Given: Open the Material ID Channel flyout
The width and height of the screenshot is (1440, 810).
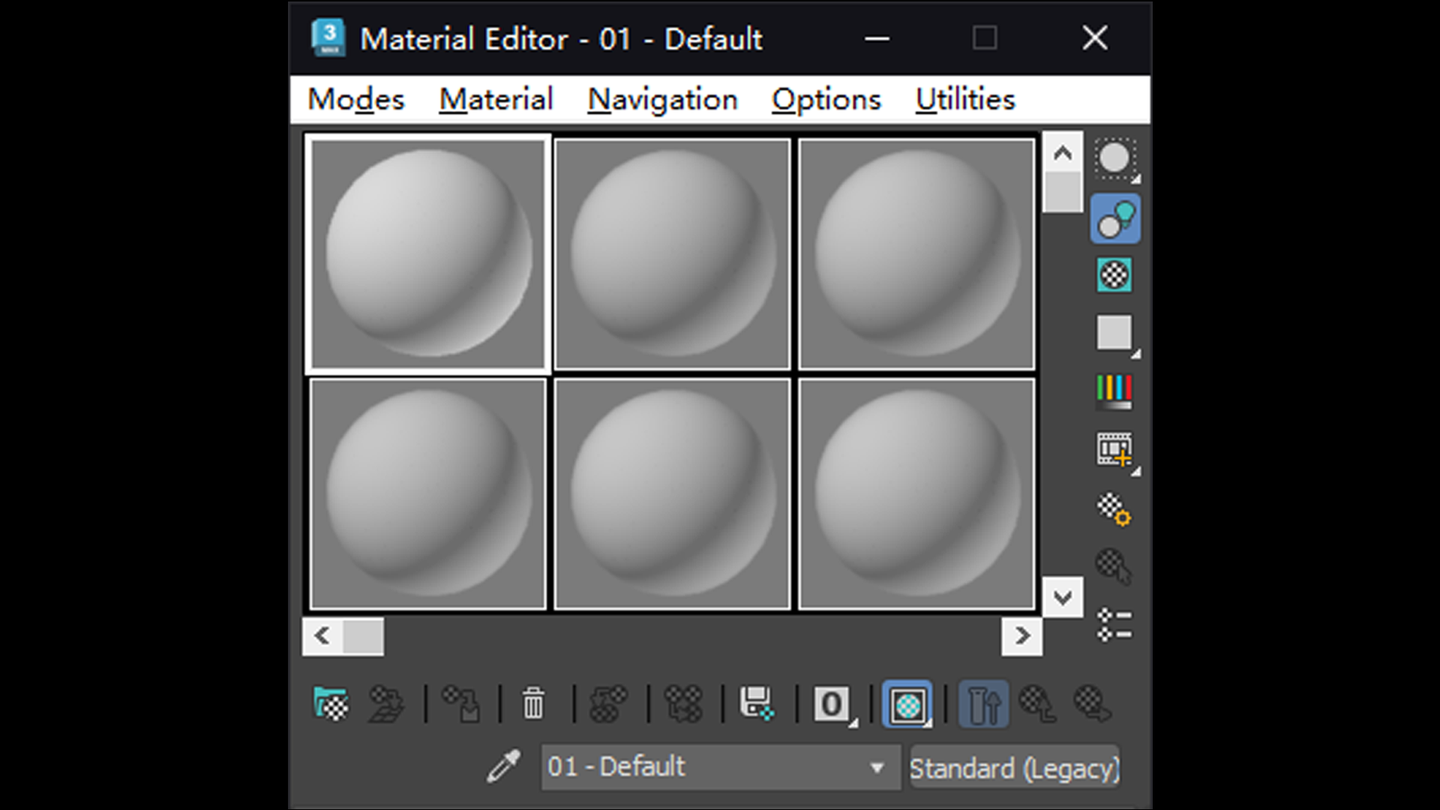Looking at the screenshot, I should (833, 703).
